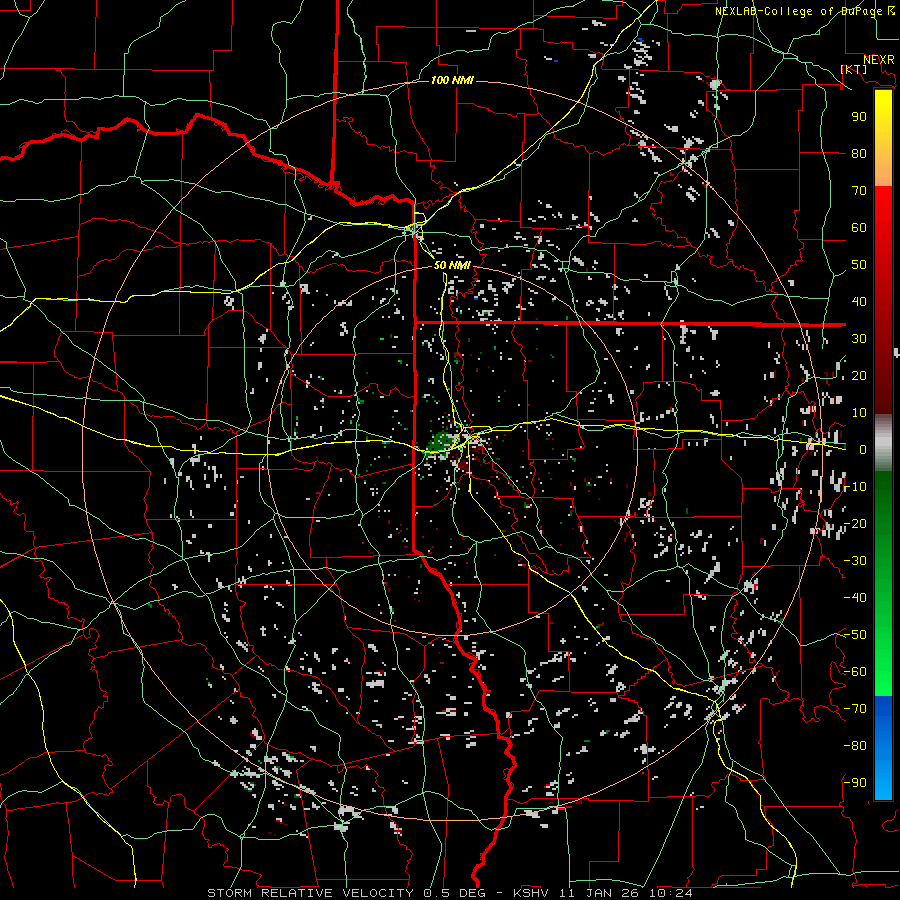
Task: Click the "-70" value on the velocity scale
Action: click(855, 709)
